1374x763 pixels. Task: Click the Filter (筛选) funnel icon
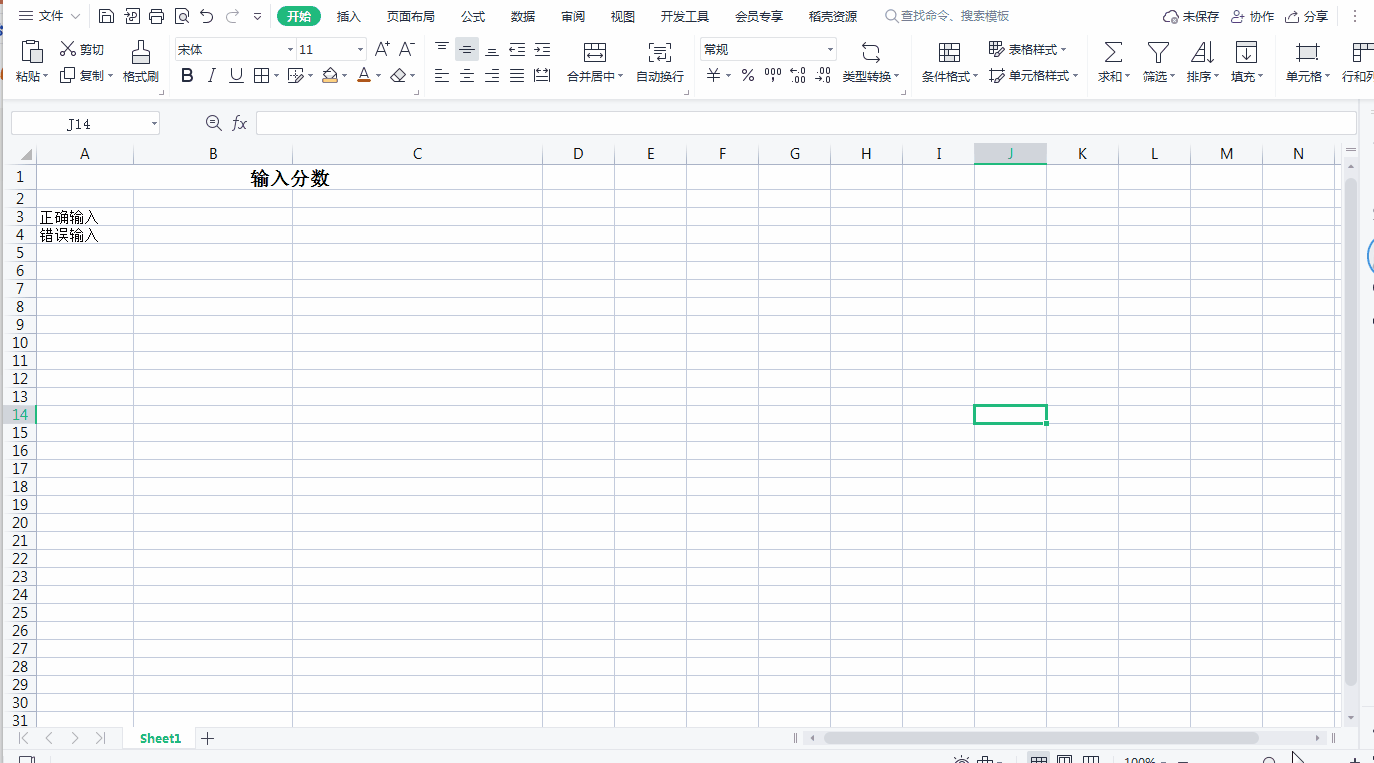point(1158,52)
